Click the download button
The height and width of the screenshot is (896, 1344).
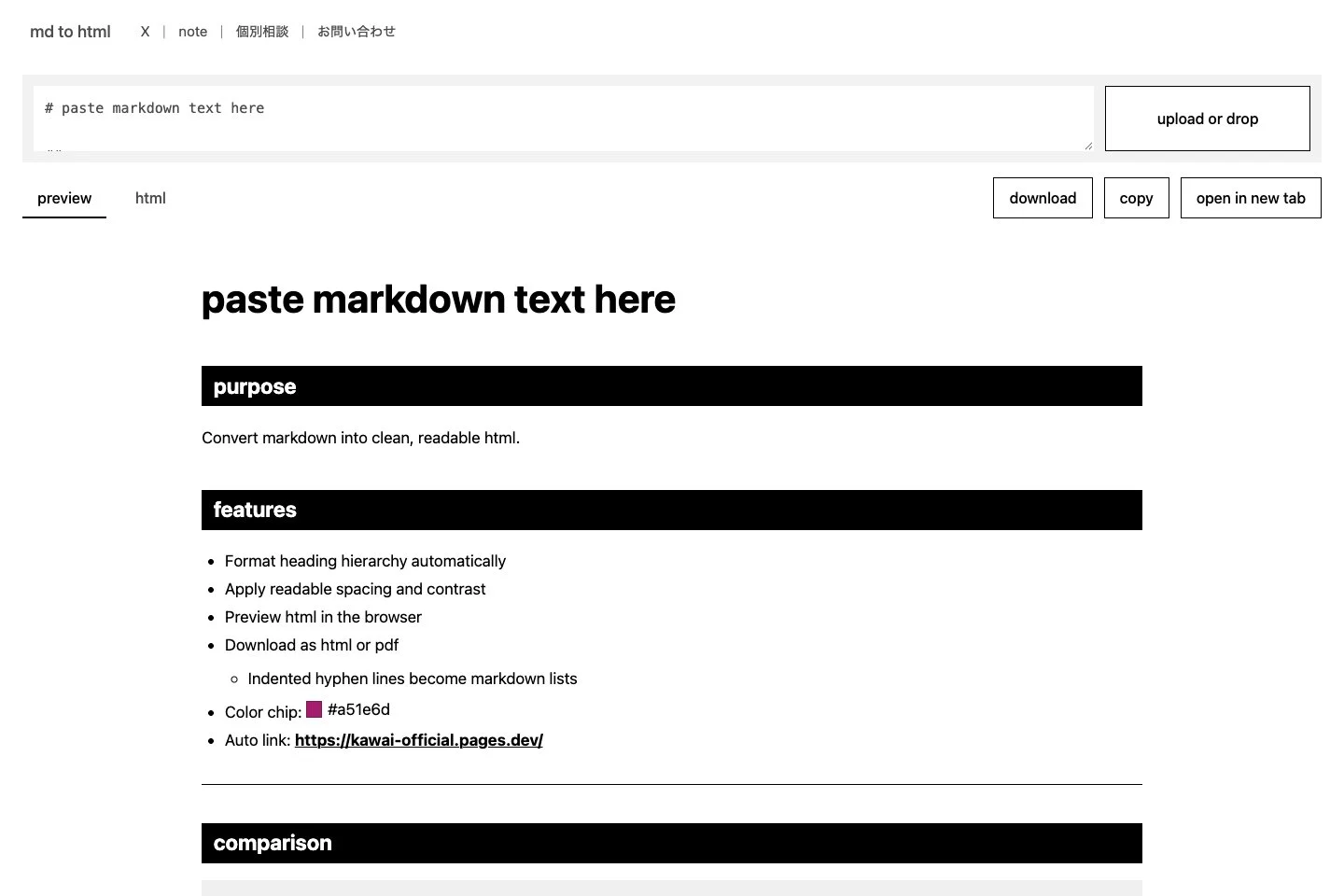1043,198
